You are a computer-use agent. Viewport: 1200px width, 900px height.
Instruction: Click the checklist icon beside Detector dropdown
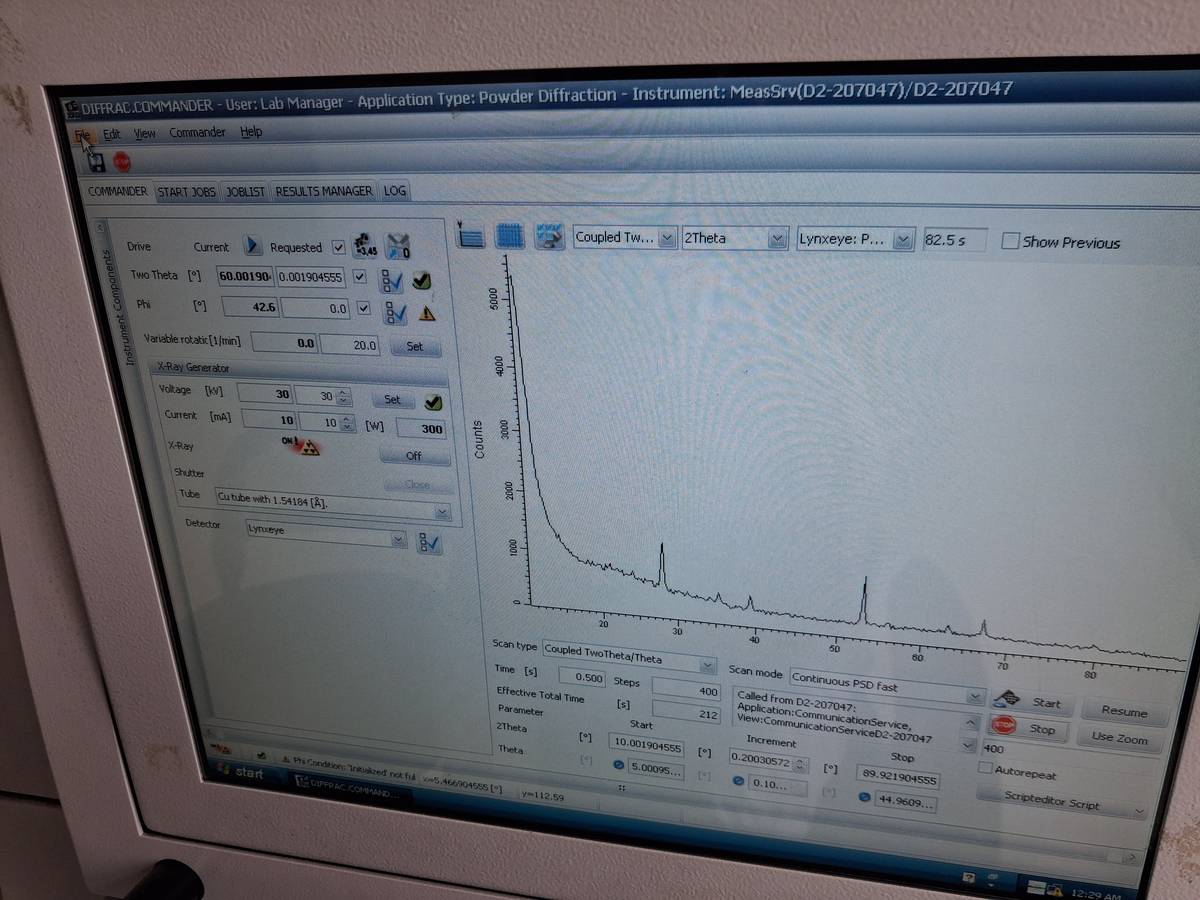430,543
